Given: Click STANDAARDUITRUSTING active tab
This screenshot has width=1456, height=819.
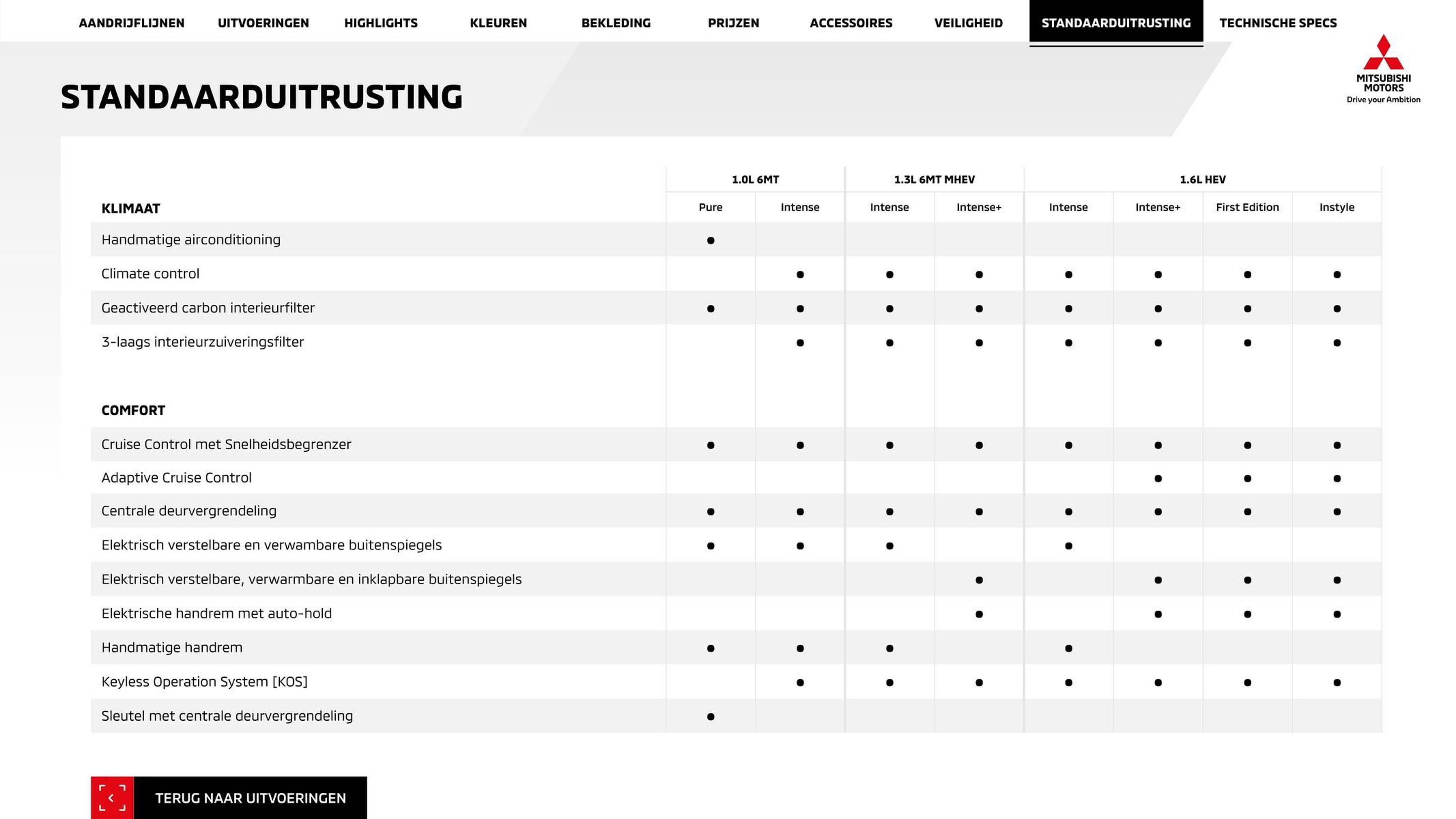Looking at the screenshot, I should [x=1117, y=22].
